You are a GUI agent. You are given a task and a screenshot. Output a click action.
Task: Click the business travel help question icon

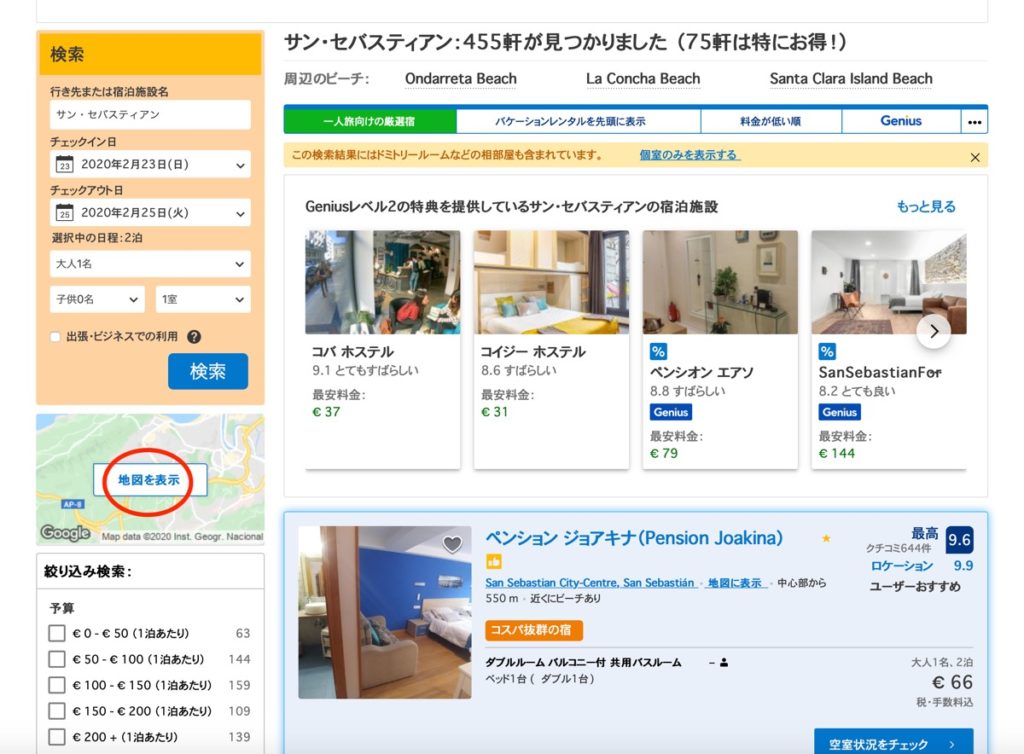(194, 337)
